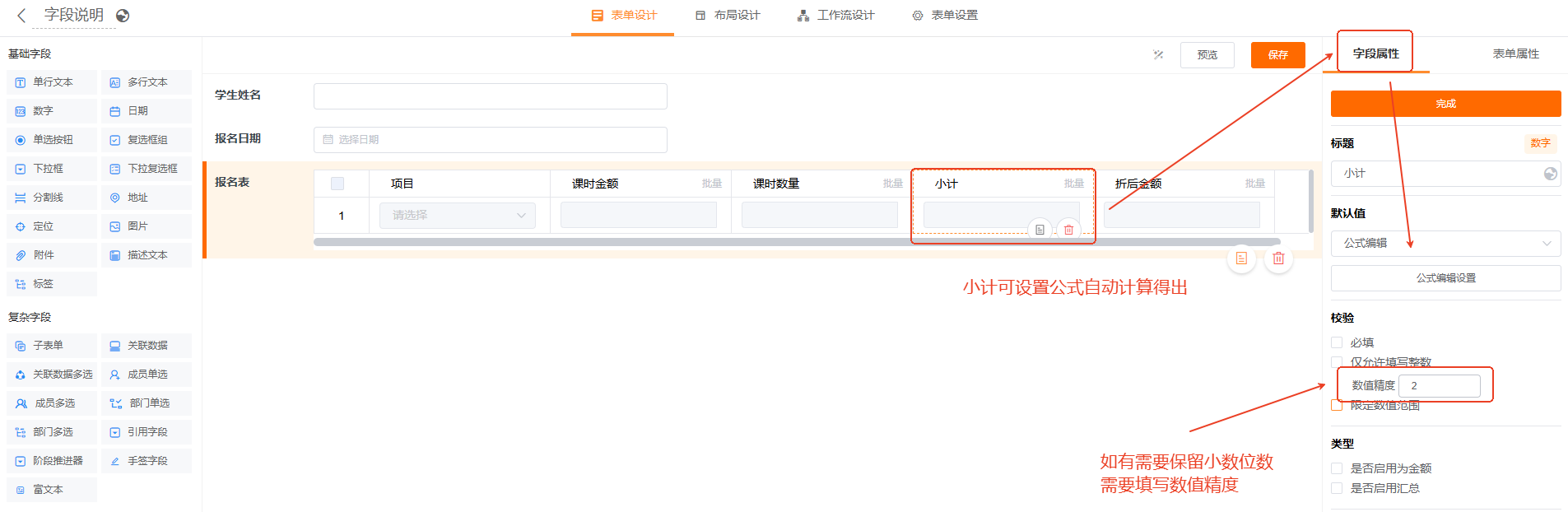This screenshot has height=512, width=1568.
Task: Copy the 报名表 subform with round copy icon
Action: click(x=1241, y=258)
